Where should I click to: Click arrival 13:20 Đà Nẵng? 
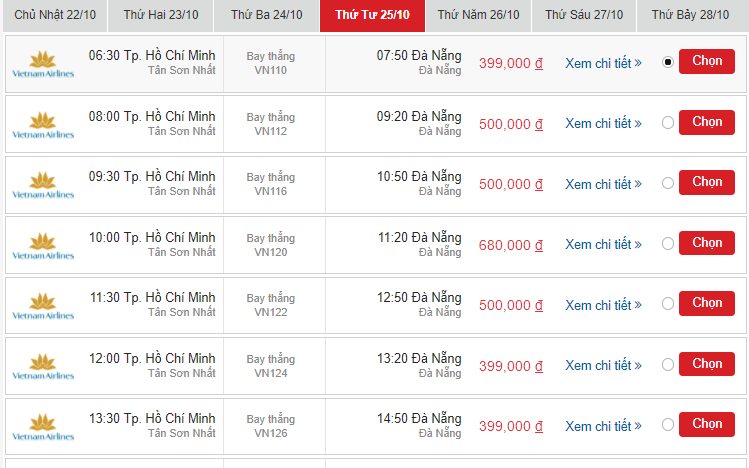click(419, 359)
